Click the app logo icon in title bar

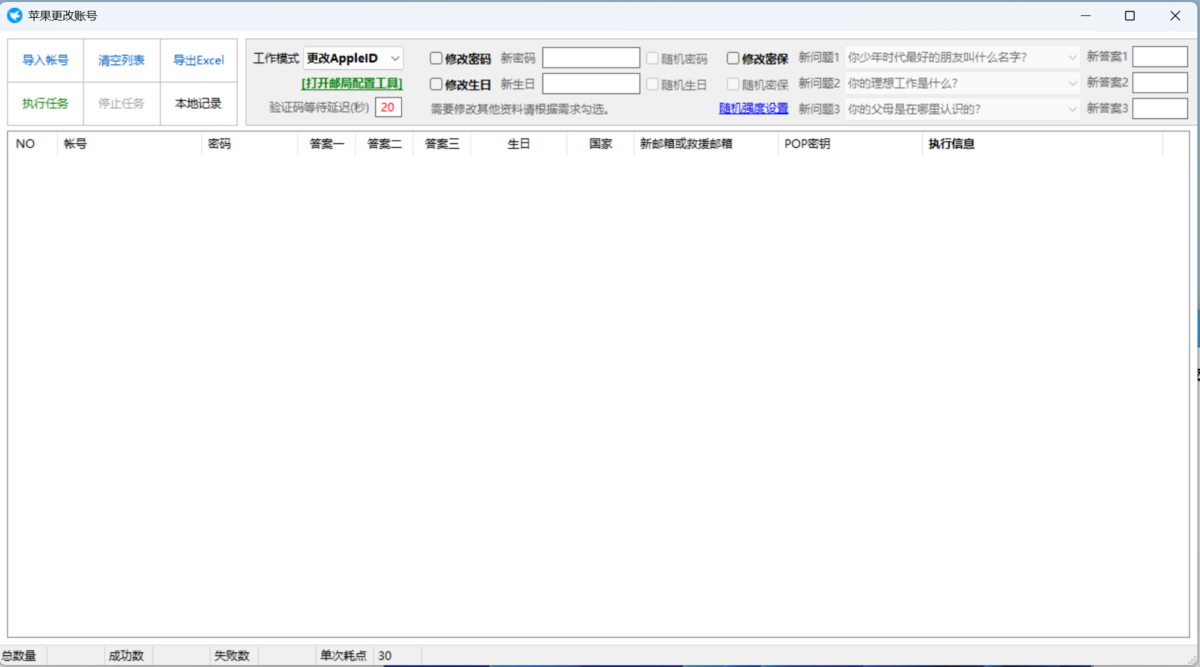click(15, 16)
